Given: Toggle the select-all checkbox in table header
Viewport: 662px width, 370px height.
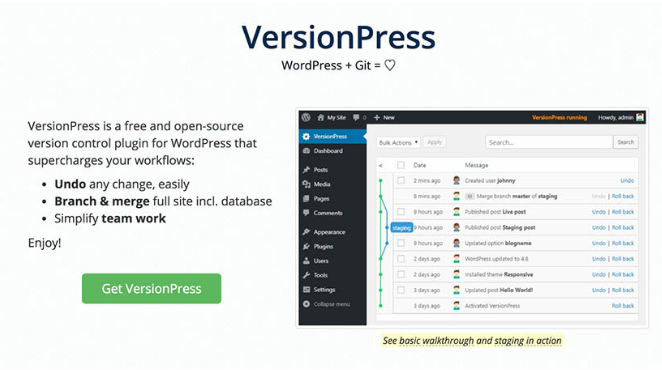Looking at the screenshot, I should point(401,165).
